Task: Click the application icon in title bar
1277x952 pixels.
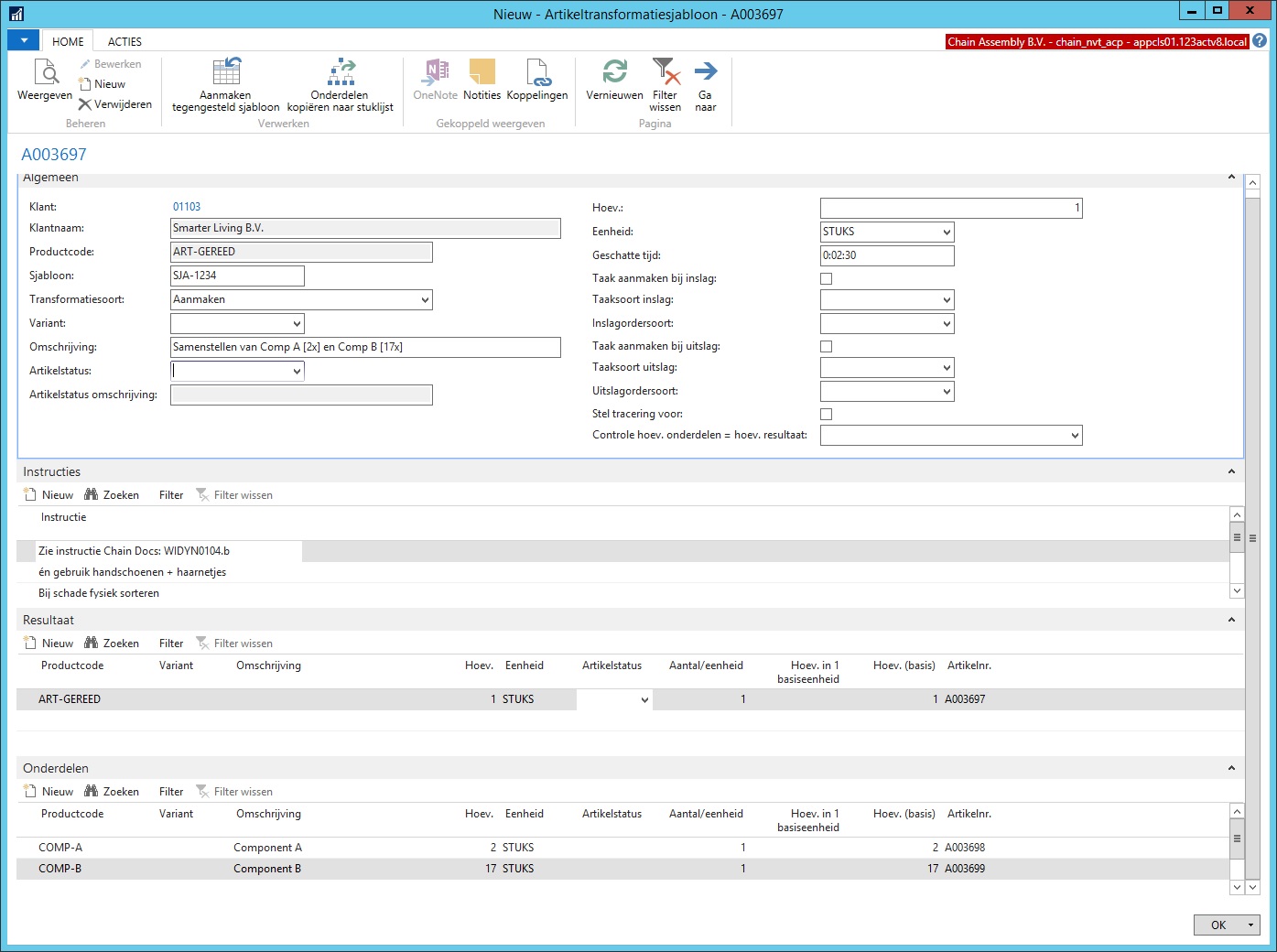Action: point(16,14)
